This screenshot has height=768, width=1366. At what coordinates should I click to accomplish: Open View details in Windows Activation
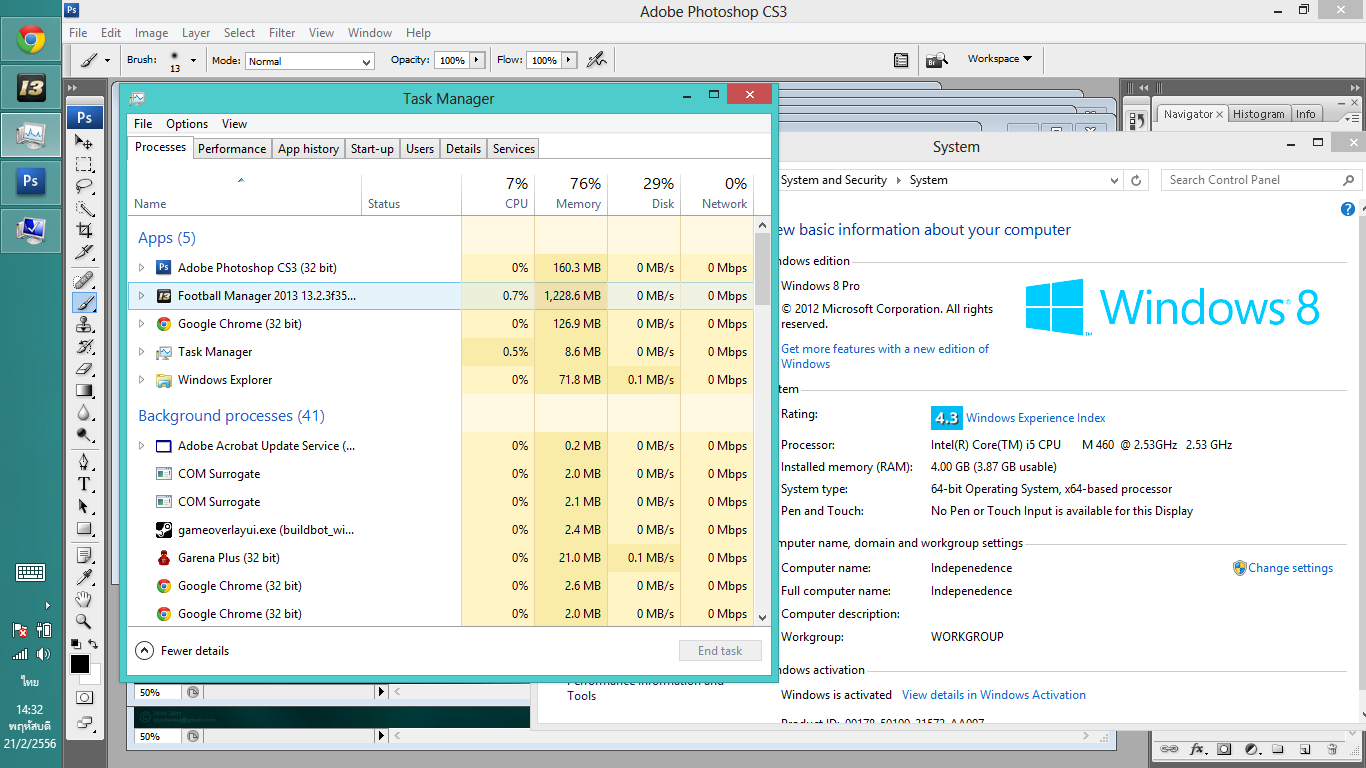pos(994,695)
